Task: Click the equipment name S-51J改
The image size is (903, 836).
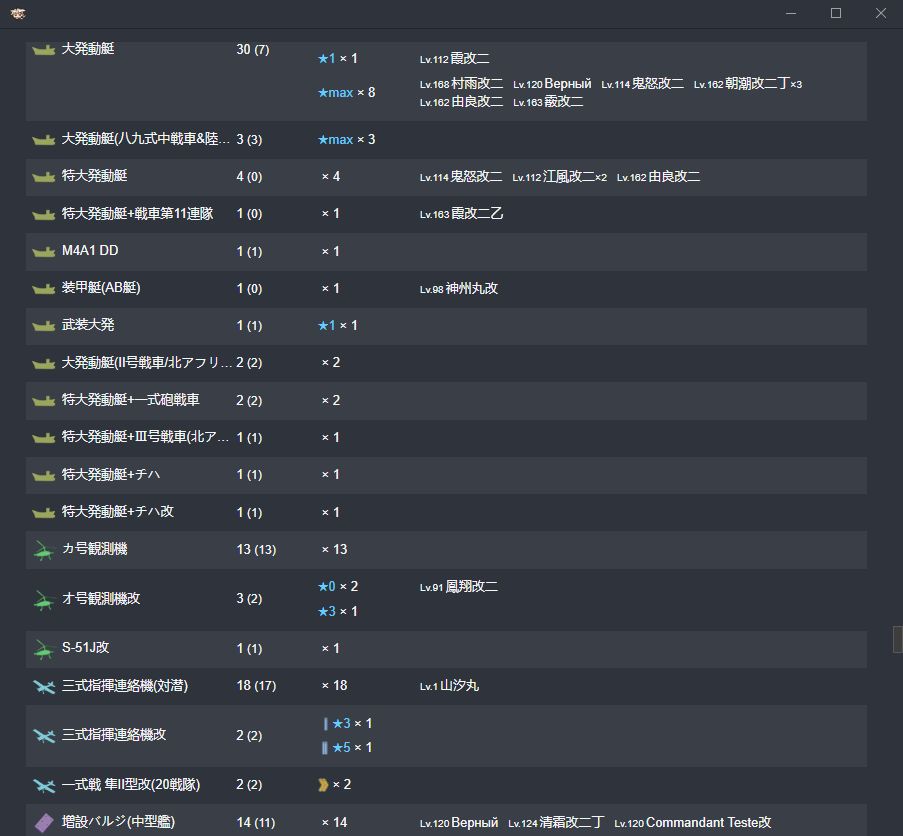Action: coord(85,648)
